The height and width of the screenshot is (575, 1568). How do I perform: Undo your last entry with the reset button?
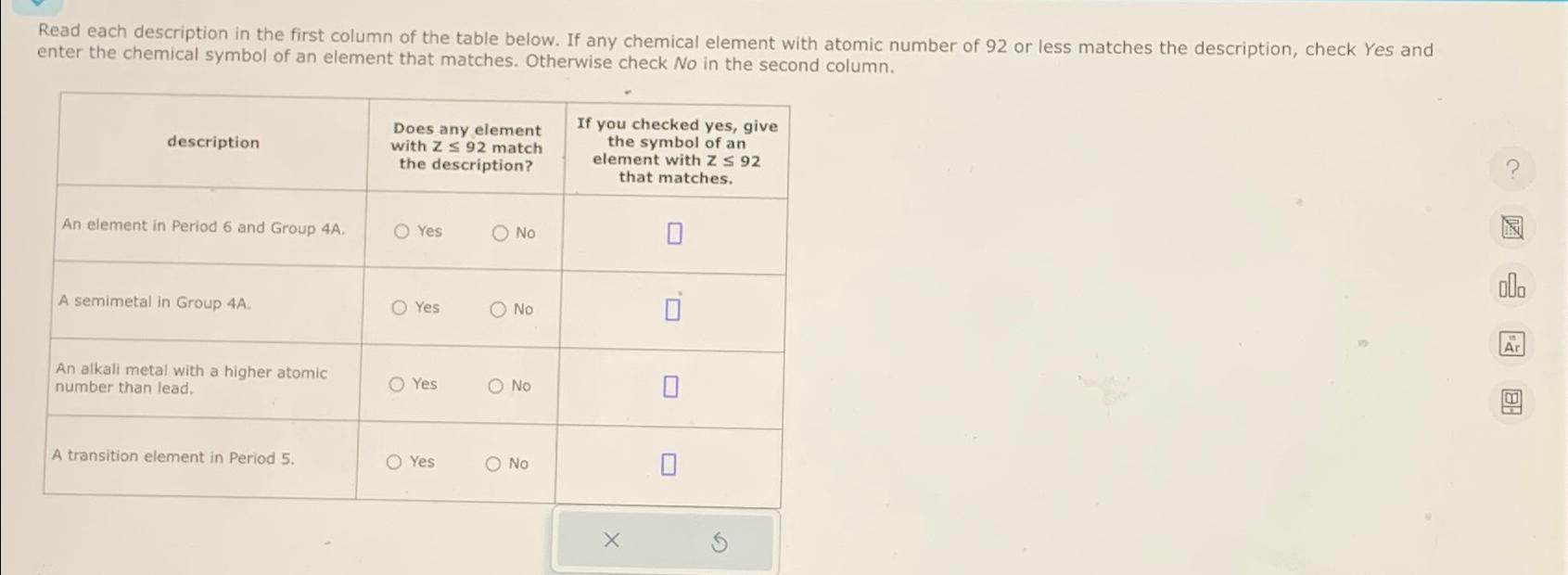(719, 541)
